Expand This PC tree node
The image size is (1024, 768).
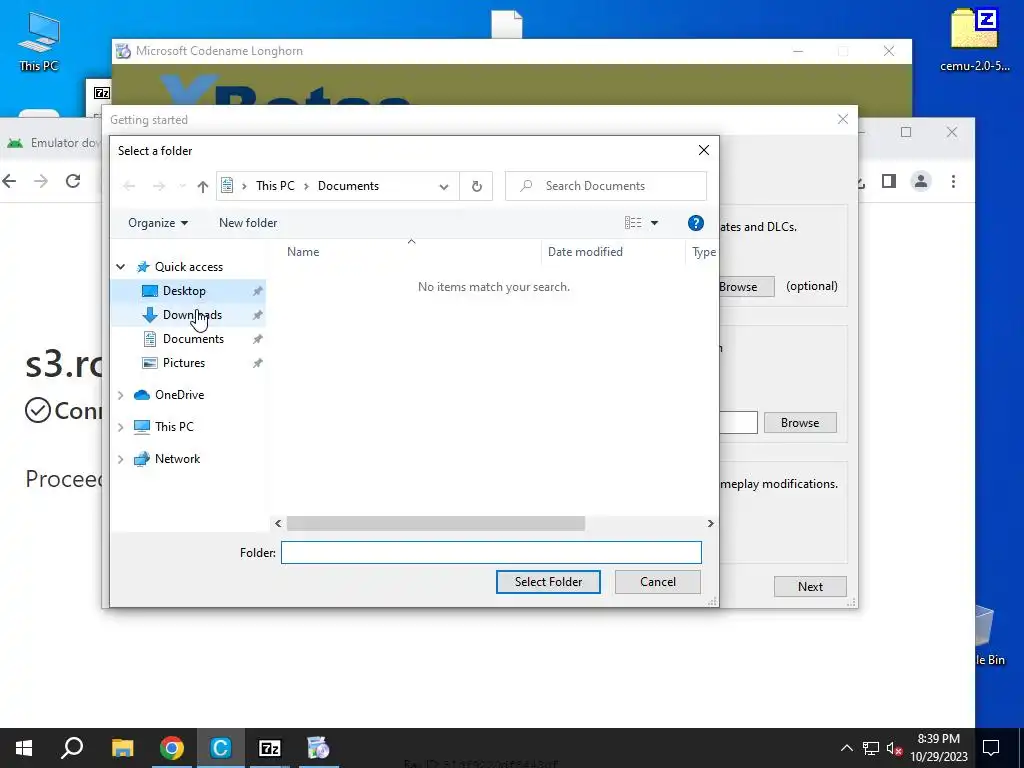tap(121, 427)
